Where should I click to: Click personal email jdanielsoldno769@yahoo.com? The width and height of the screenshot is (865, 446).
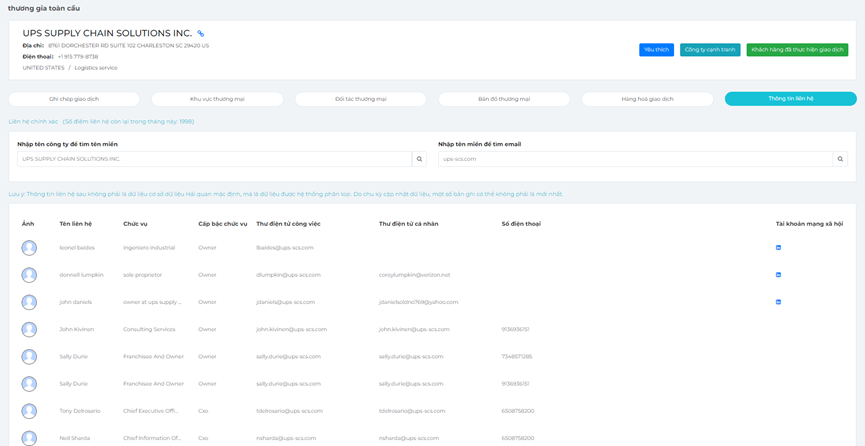(x=419, y=302)
